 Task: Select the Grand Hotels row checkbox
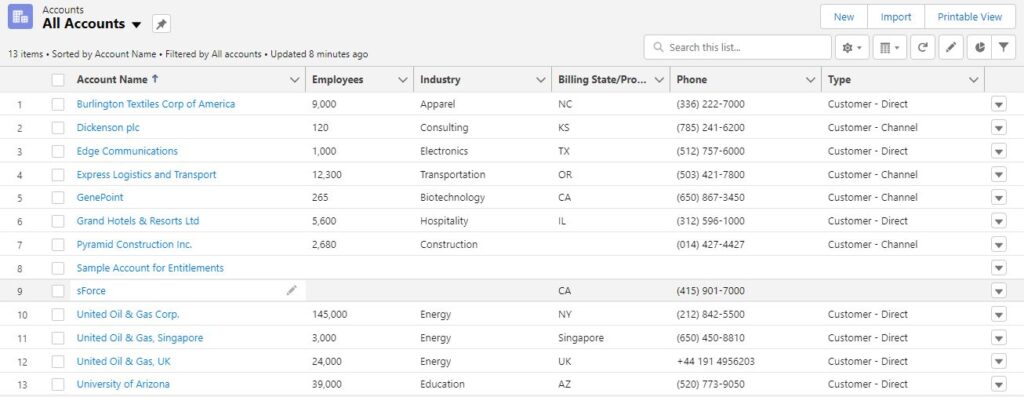tap(58, 221)
